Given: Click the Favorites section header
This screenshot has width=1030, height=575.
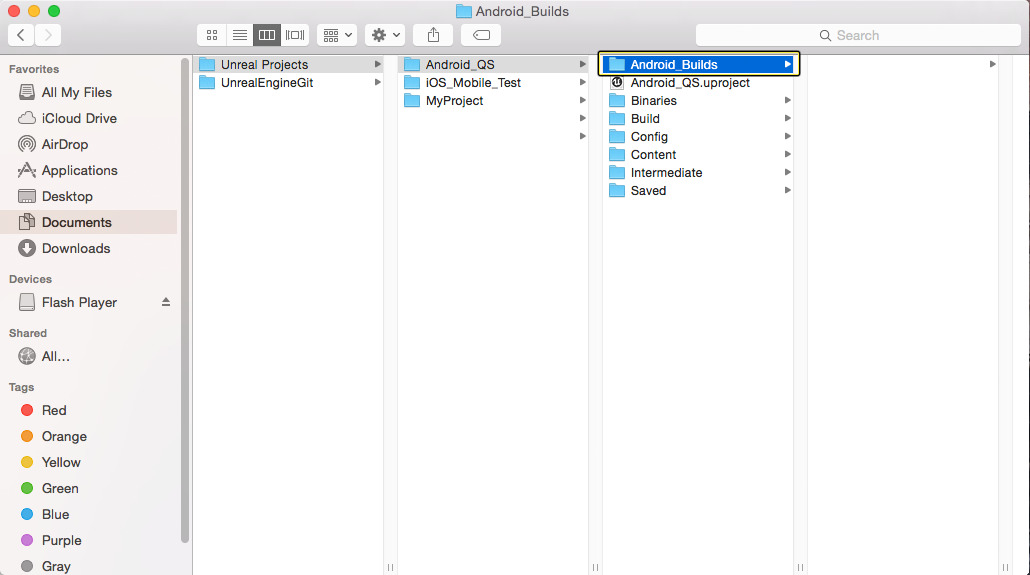Looking at the screenshot, I should pos(34,69).
